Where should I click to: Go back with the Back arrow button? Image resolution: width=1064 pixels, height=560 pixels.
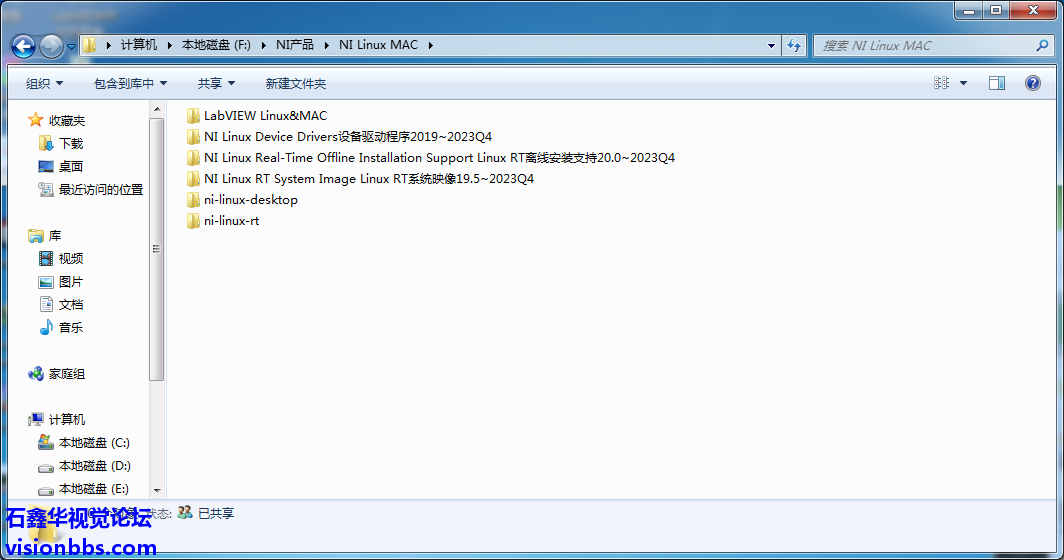(x=24, y=46)
